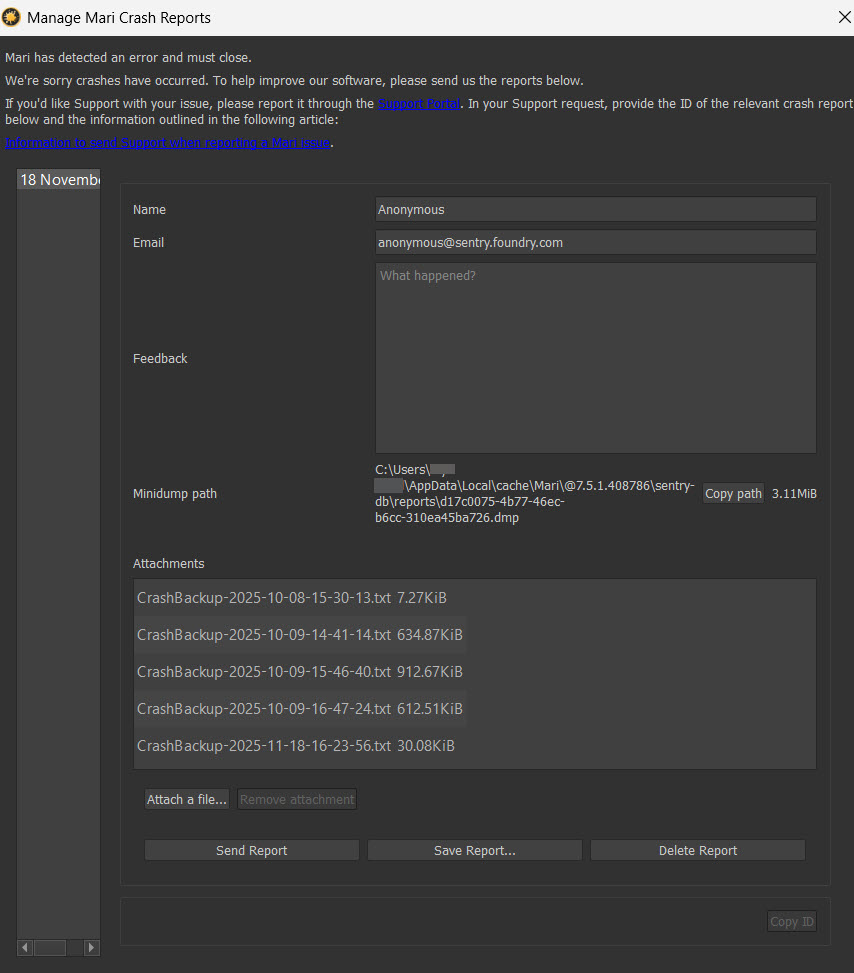The image size is (854, 973).
Task: Open the Support Portal link
Action: pyautogui.click(x=419, y=104)
